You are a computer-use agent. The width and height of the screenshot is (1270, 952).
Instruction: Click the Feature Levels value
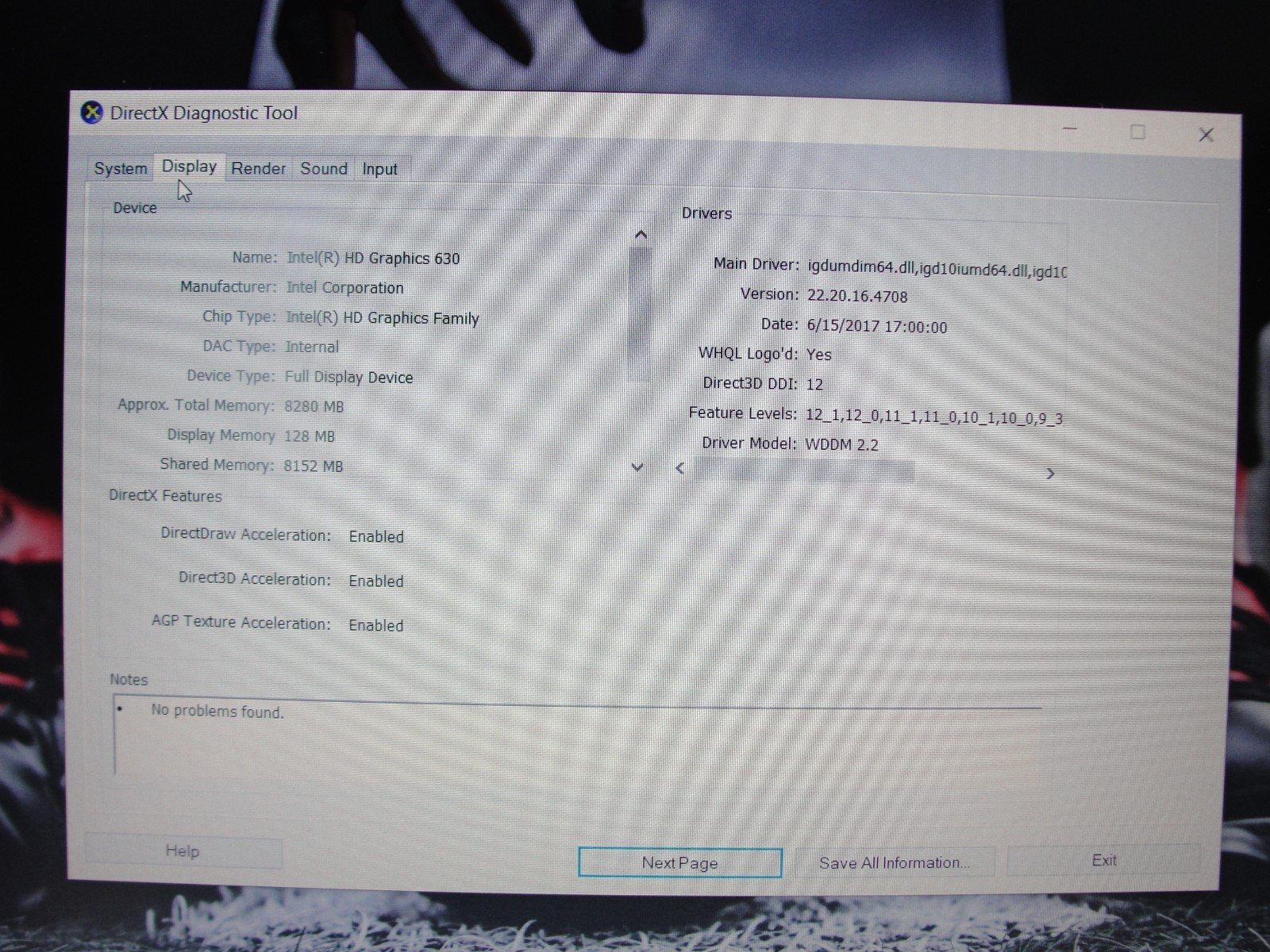[934, 417]
